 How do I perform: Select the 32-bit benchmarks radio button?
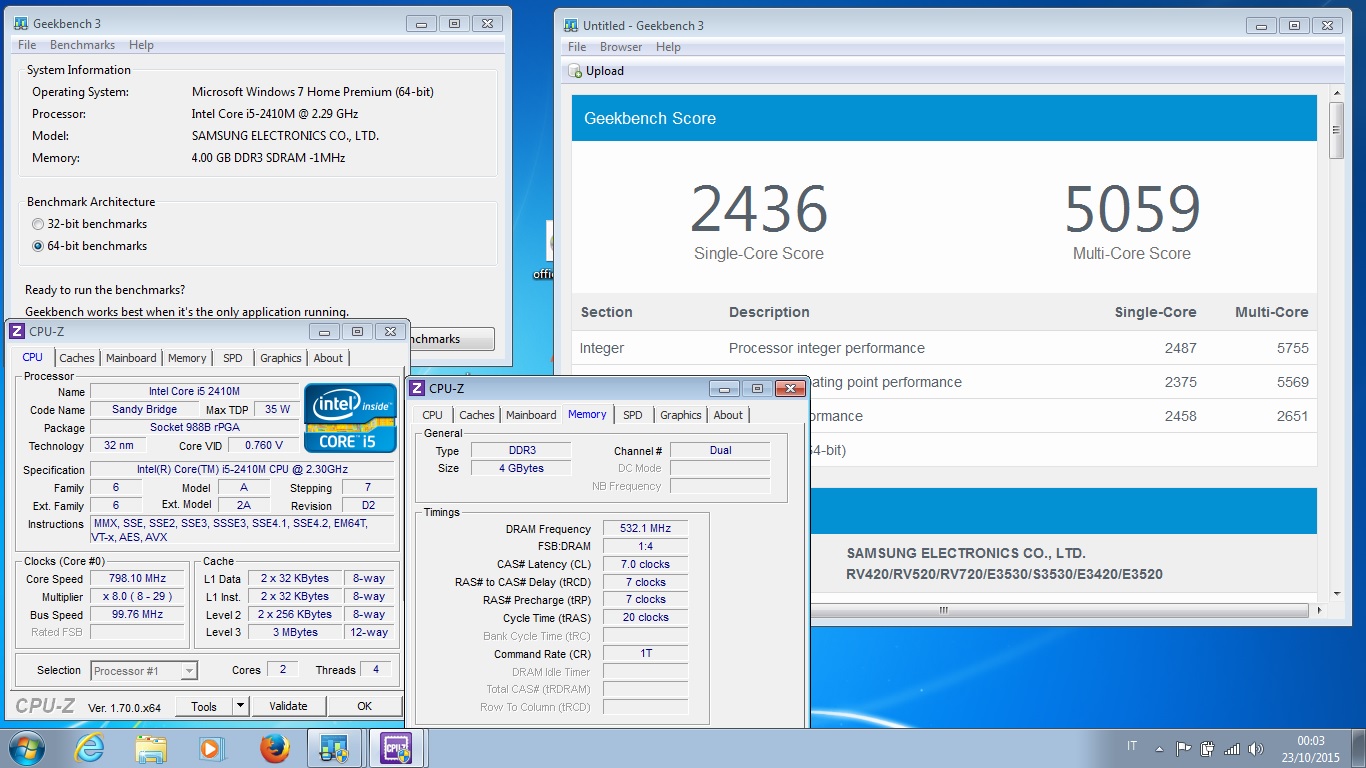(38, 224)
